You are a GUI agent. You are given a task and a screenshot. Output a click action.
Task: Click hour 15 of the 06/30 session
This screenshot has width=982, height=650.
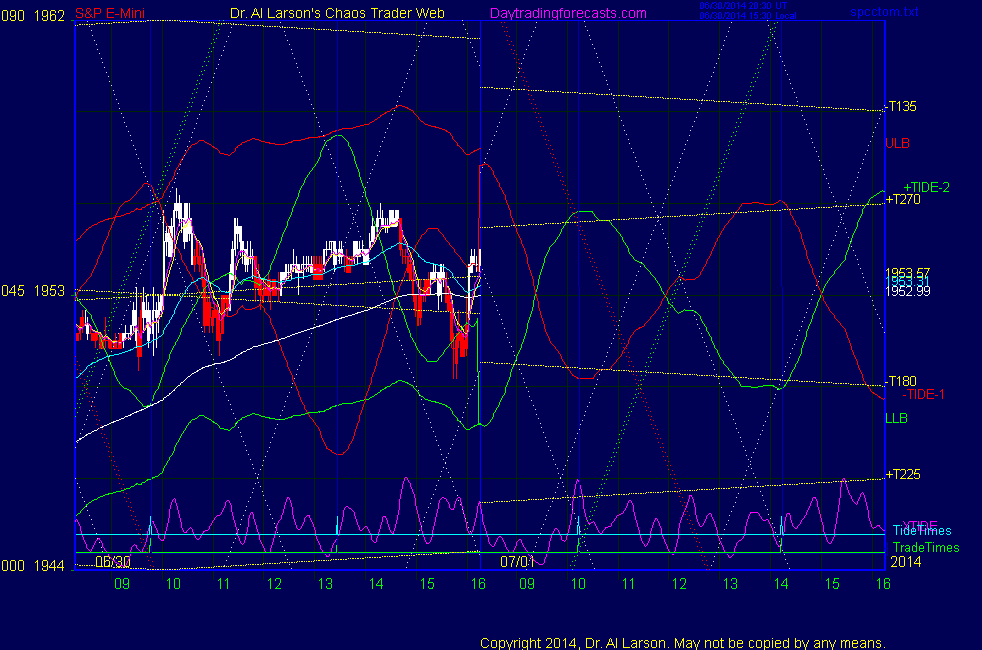pos(427,584)
